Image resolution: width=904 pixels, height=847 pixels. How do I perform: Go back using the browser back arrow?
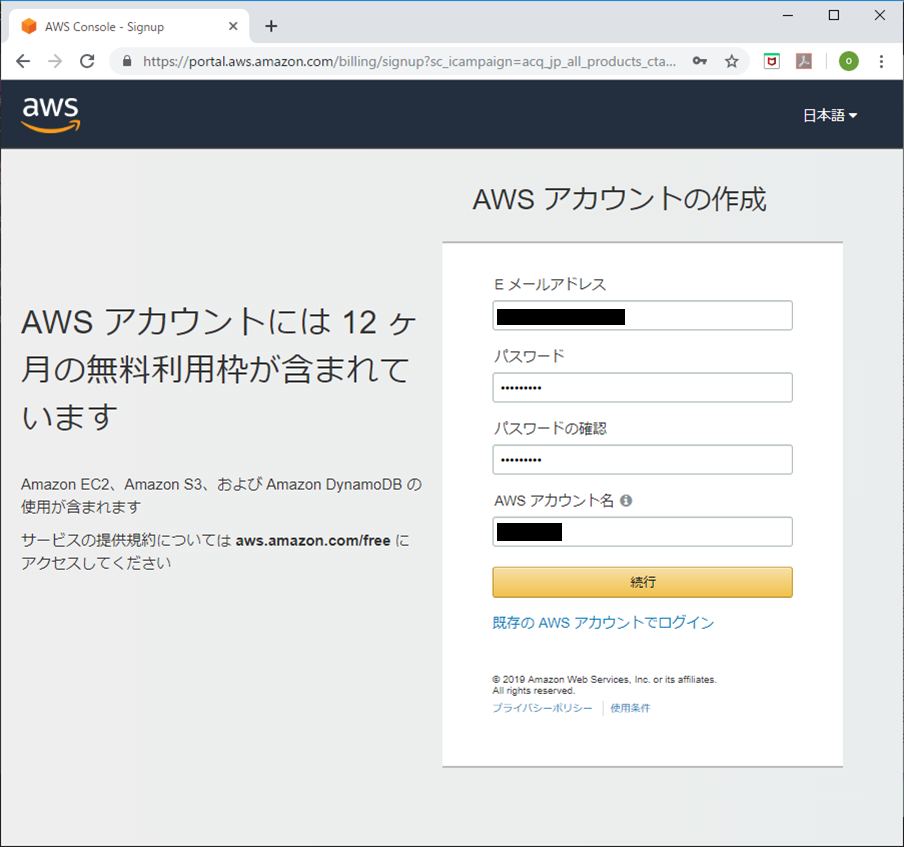click(23, 61)
